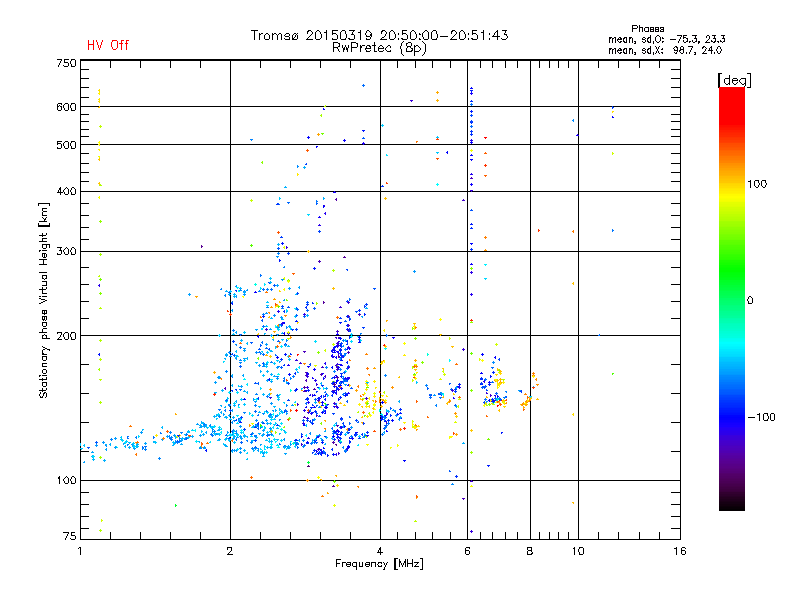Select the 'mean, sd,O: -75.3, 23.3' line
800x600 pixels.
pyautogui.click(x=666, y=39)
